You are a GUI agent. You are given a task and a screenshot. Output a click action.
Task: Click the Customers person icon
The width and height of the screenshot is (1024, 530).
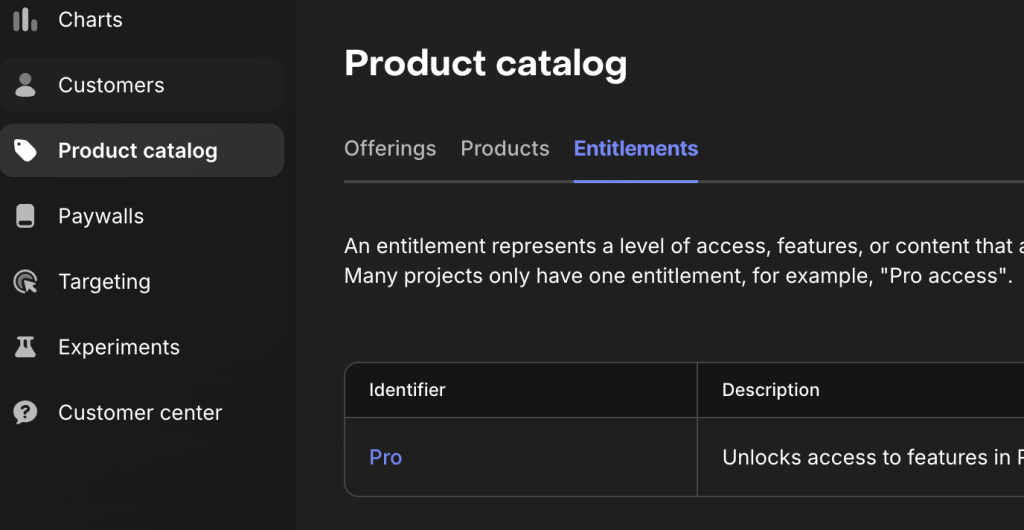(x=25, y=85)
